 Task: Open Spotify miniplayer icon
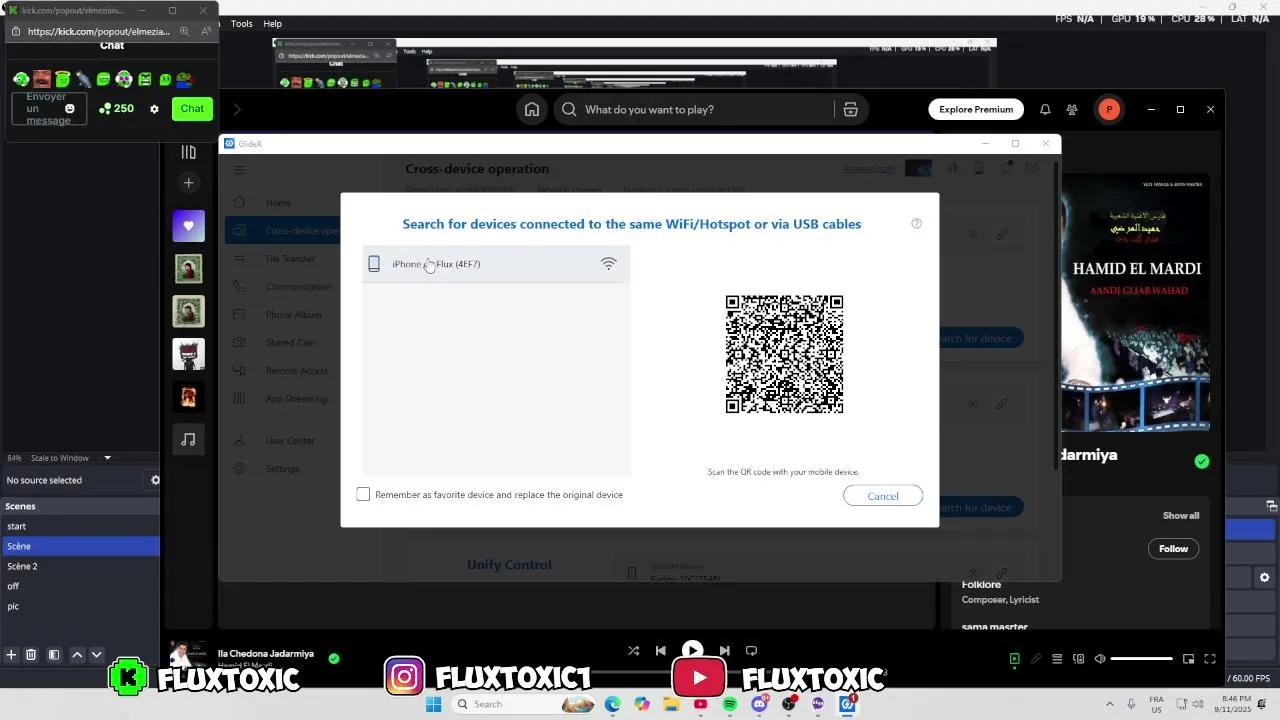point(1188,659)
